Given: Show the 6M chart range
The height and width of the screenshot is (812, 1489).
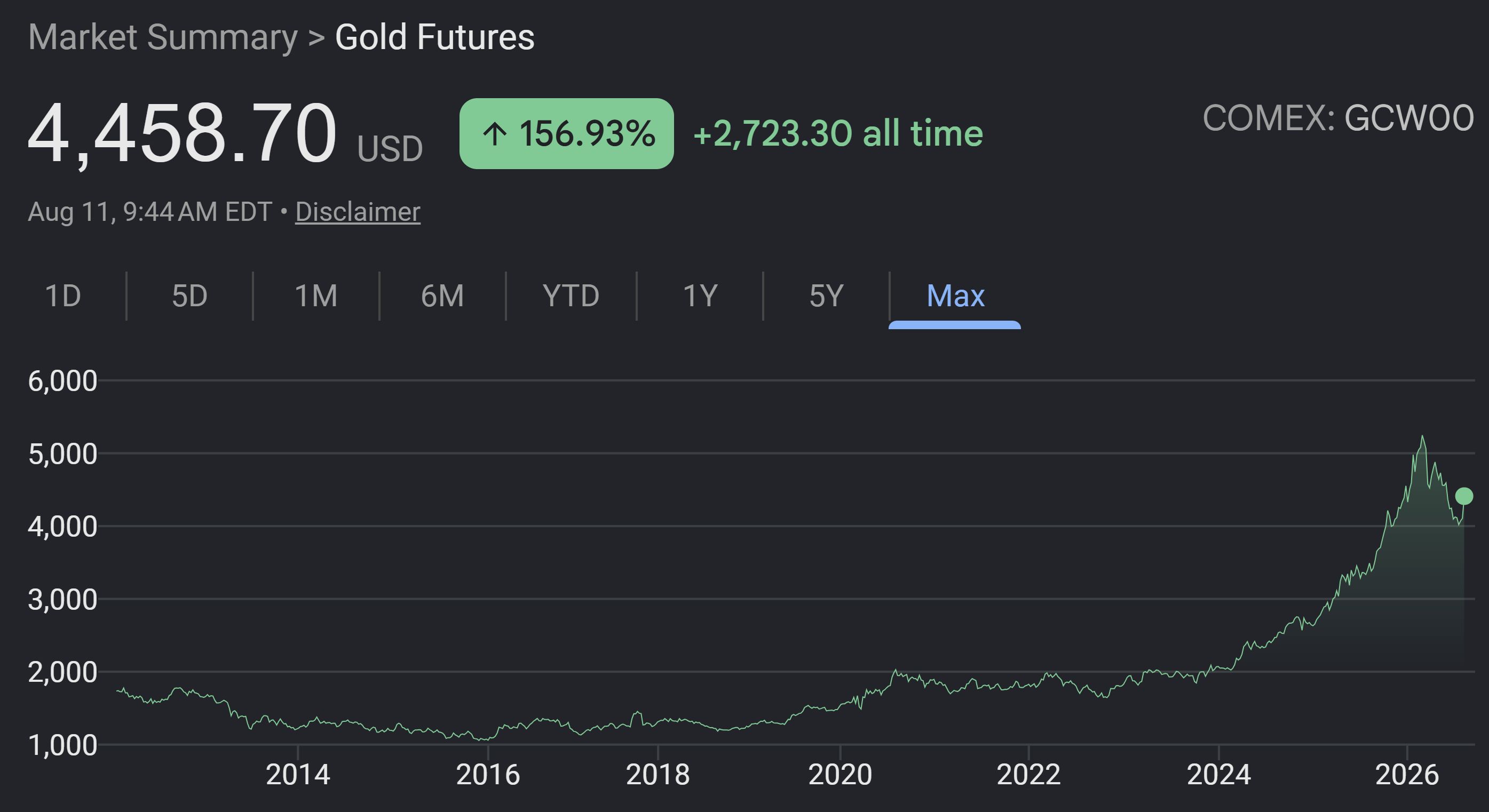Looking at the screenshot, I should (442, 296).
